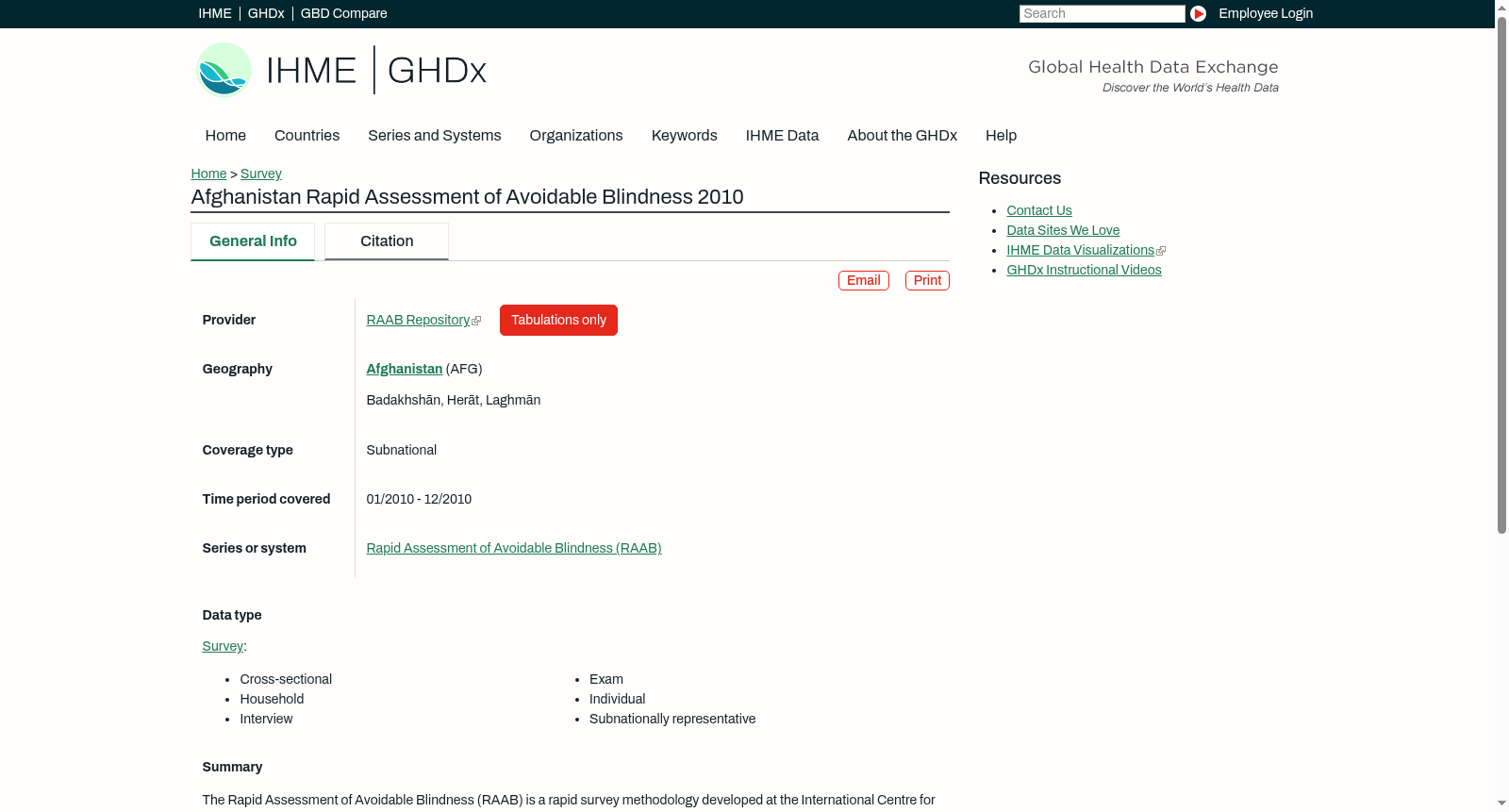1509x812 pixels.
Task: Click the 'Provider' field label
Action: (x=228, y=321)
